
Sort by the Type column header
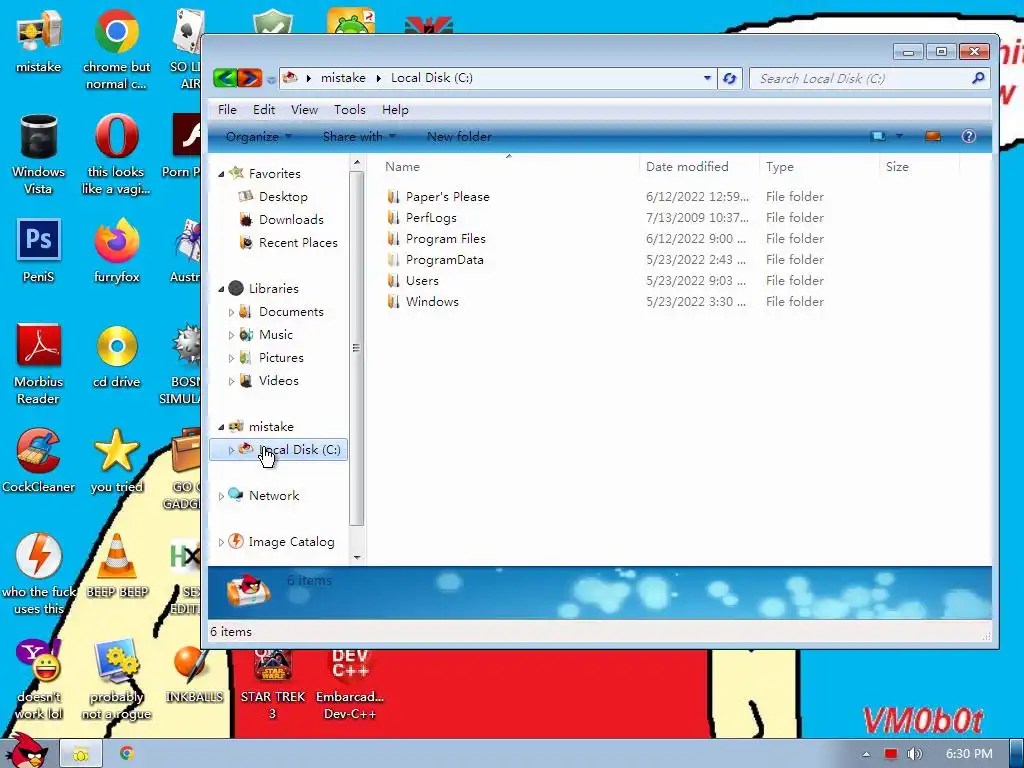[x=820, y=167]
